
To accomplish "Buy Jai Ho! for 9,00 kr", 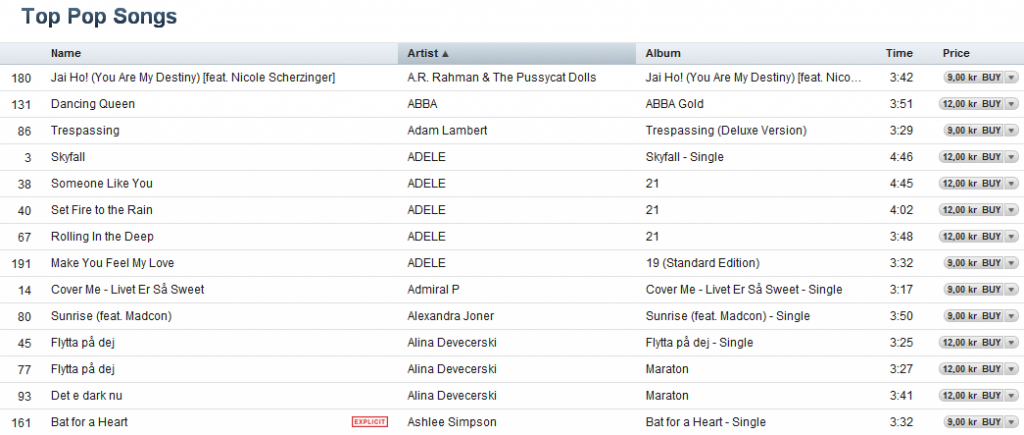I will coord(974,78).
